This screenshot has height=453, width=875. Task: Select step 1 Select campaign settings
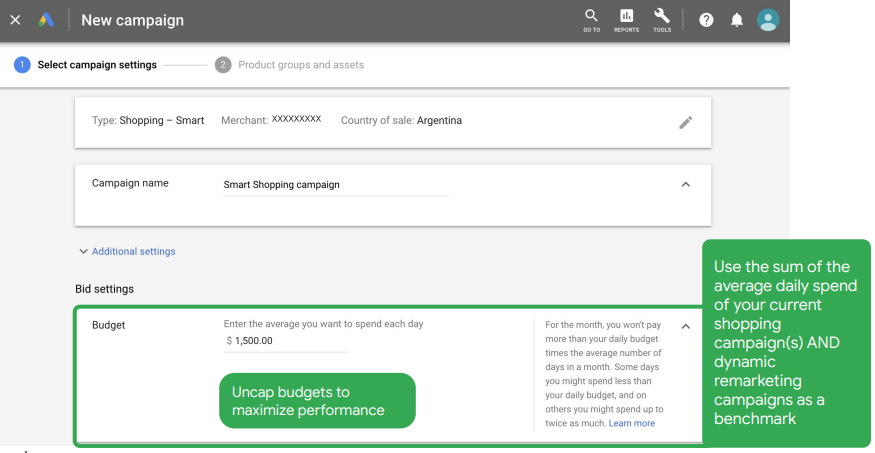pyautogui.click(x=85, y=65)
